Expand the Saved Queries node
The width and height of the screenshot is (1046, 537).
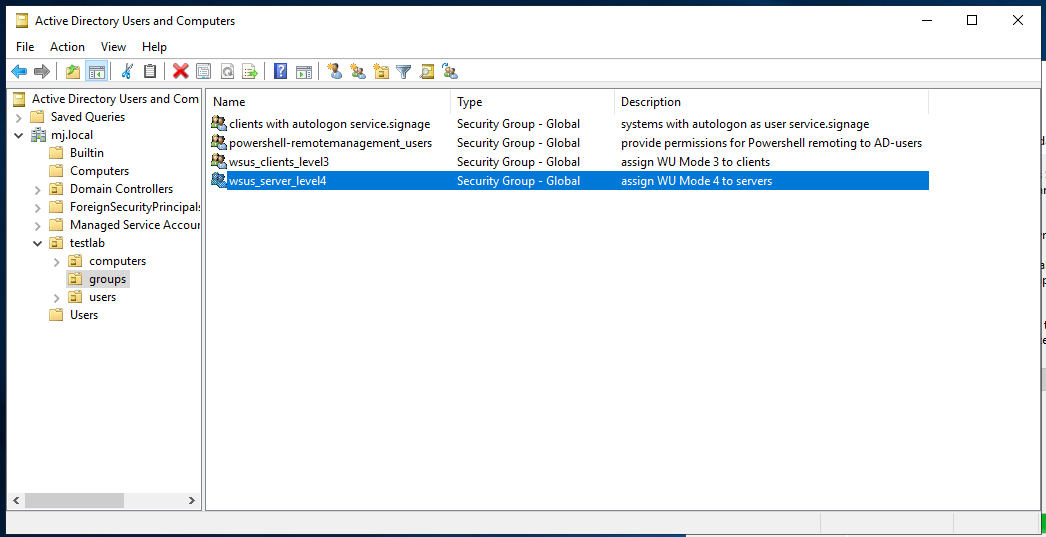(x=18, y=117)
